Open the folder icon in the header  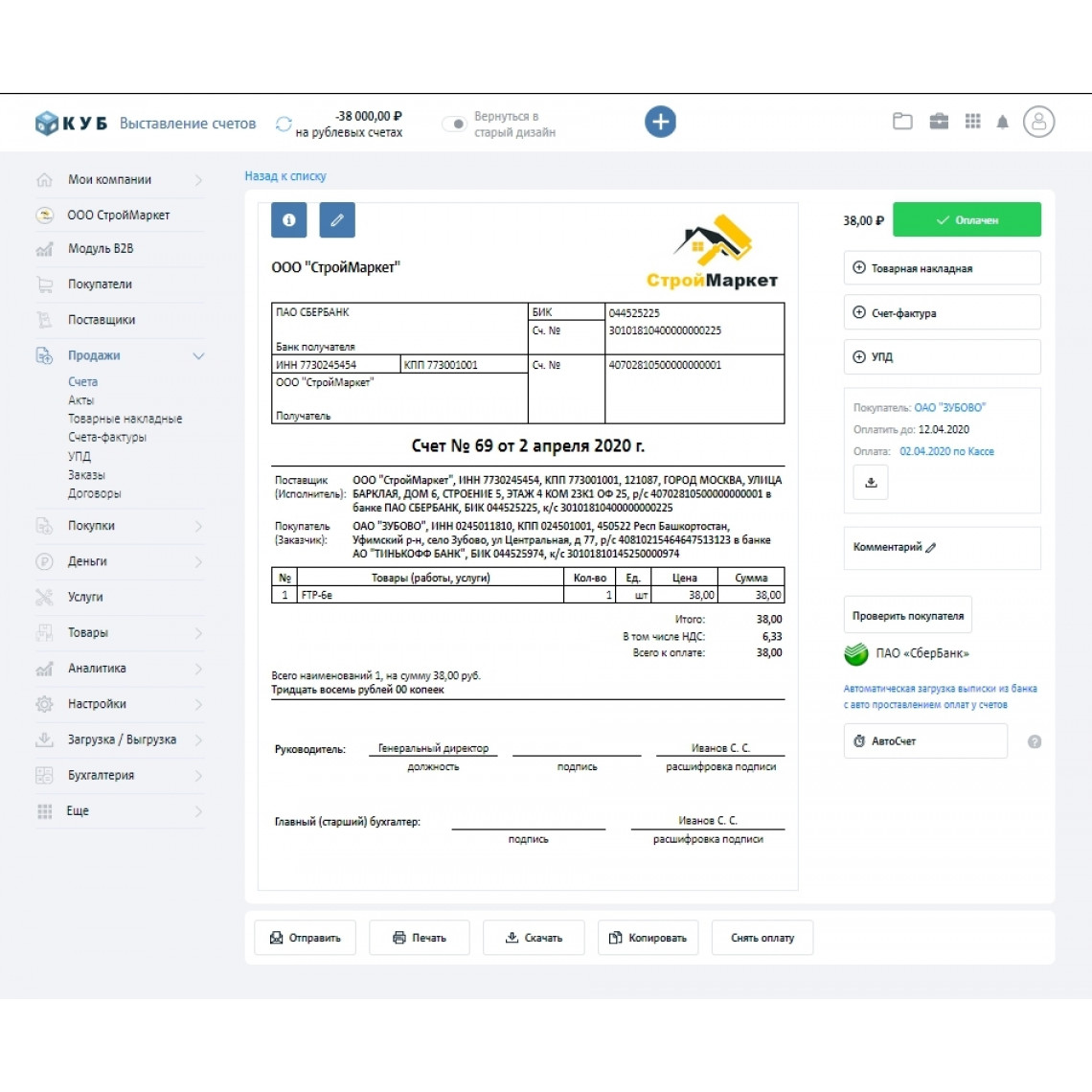pos(902,122)
